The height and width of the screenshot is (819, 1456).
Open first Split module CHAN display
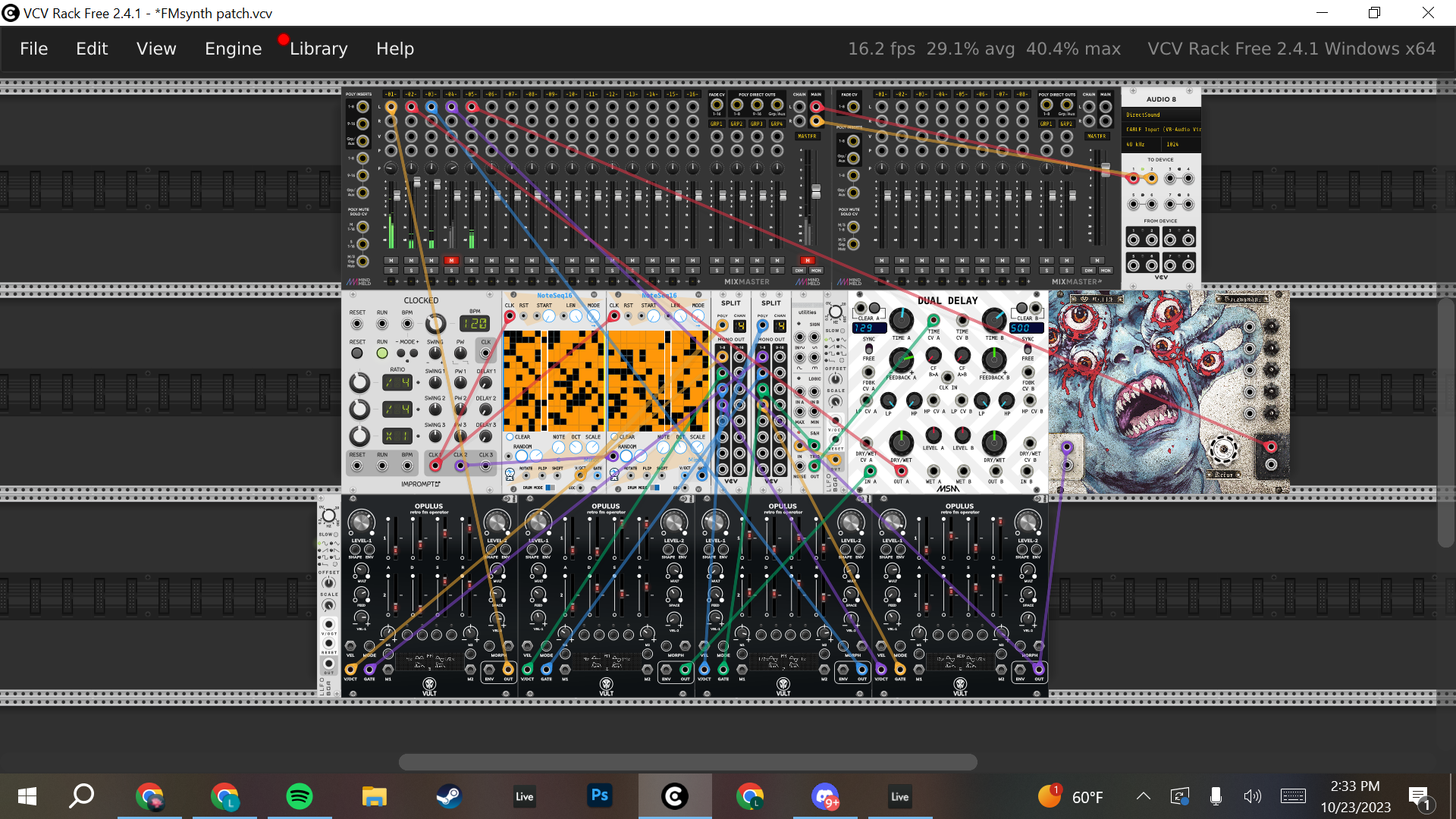pos(739,326)
